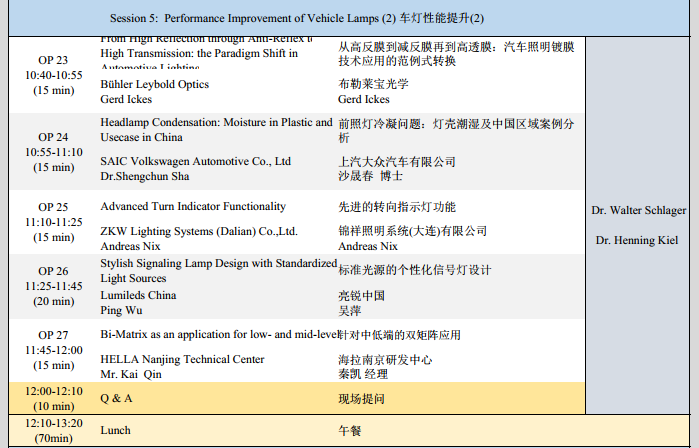Select speaker name 'Ping Wu'

click(121, 310)
